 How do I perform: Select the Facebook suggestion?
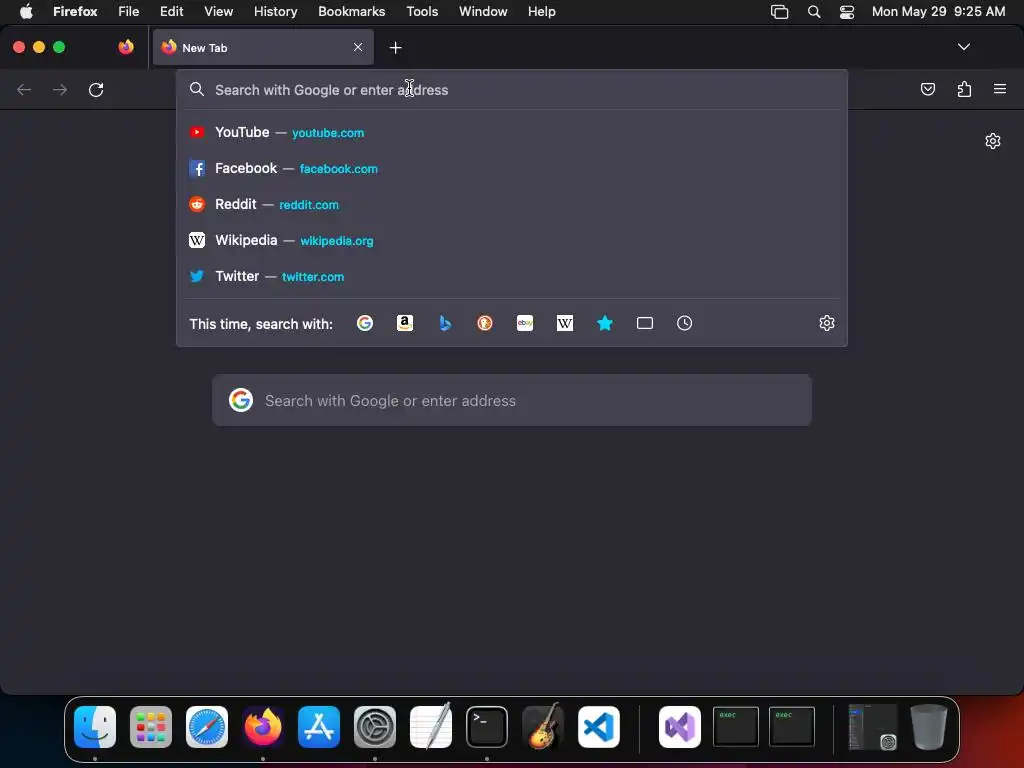tap(512, 168)
